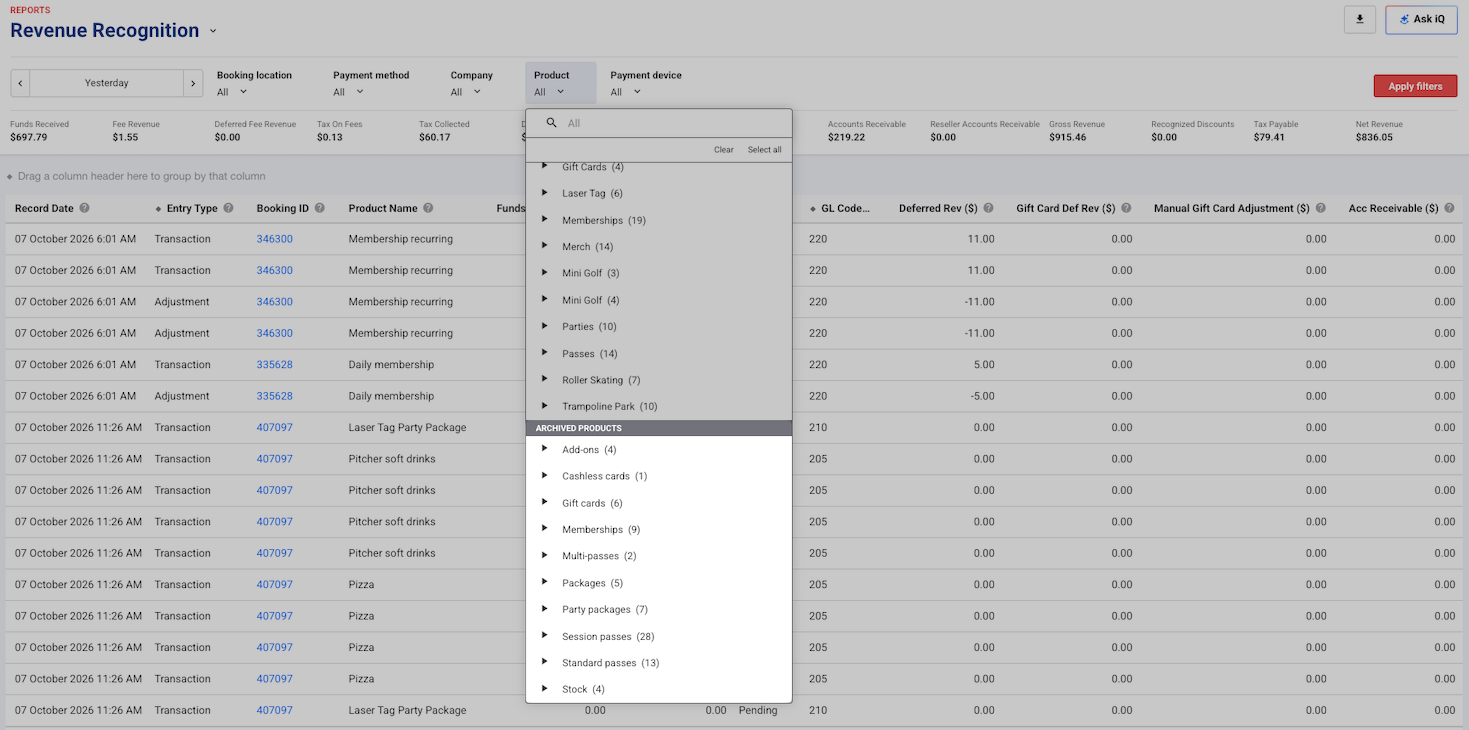Expand the Roller Skating (7) group

(544, 379)
